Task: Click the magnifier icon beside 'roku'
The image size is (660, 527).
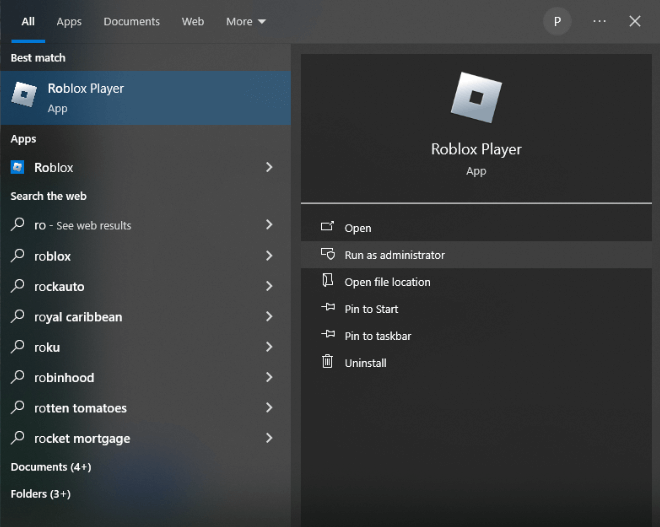Action: pyautogui.click(x=17, y=346)
